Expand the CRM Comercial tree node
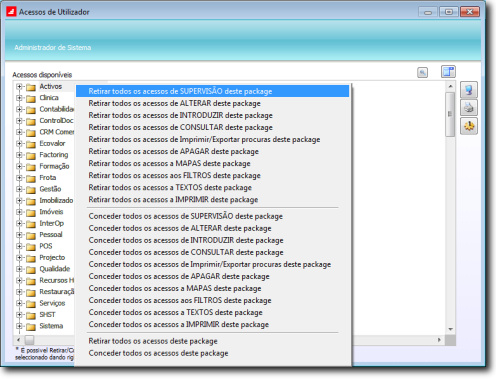 pyautogui.click(x=19, y=132)
